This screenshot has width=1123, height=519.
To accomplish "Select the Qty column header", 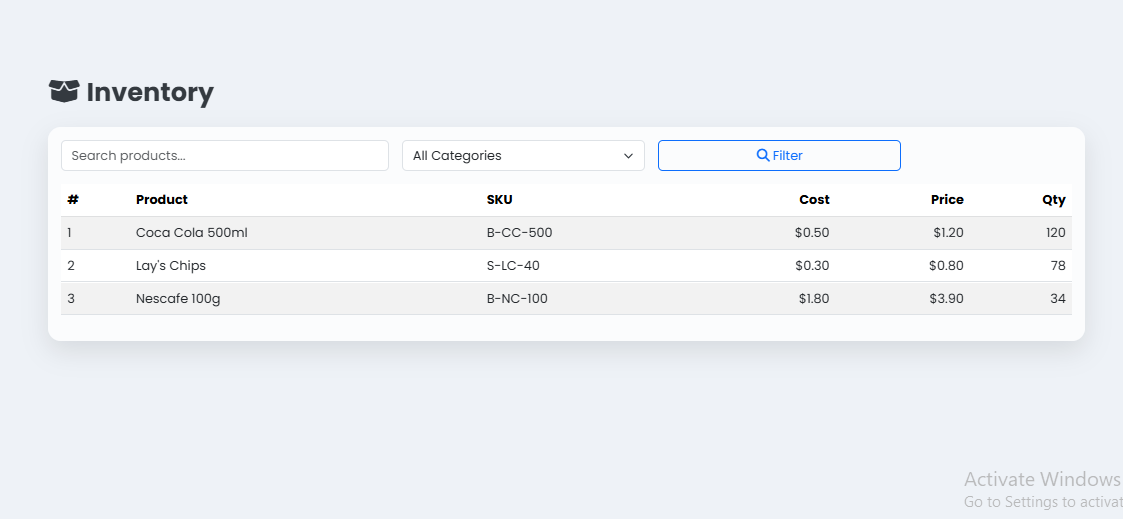I will [1054, 200].
